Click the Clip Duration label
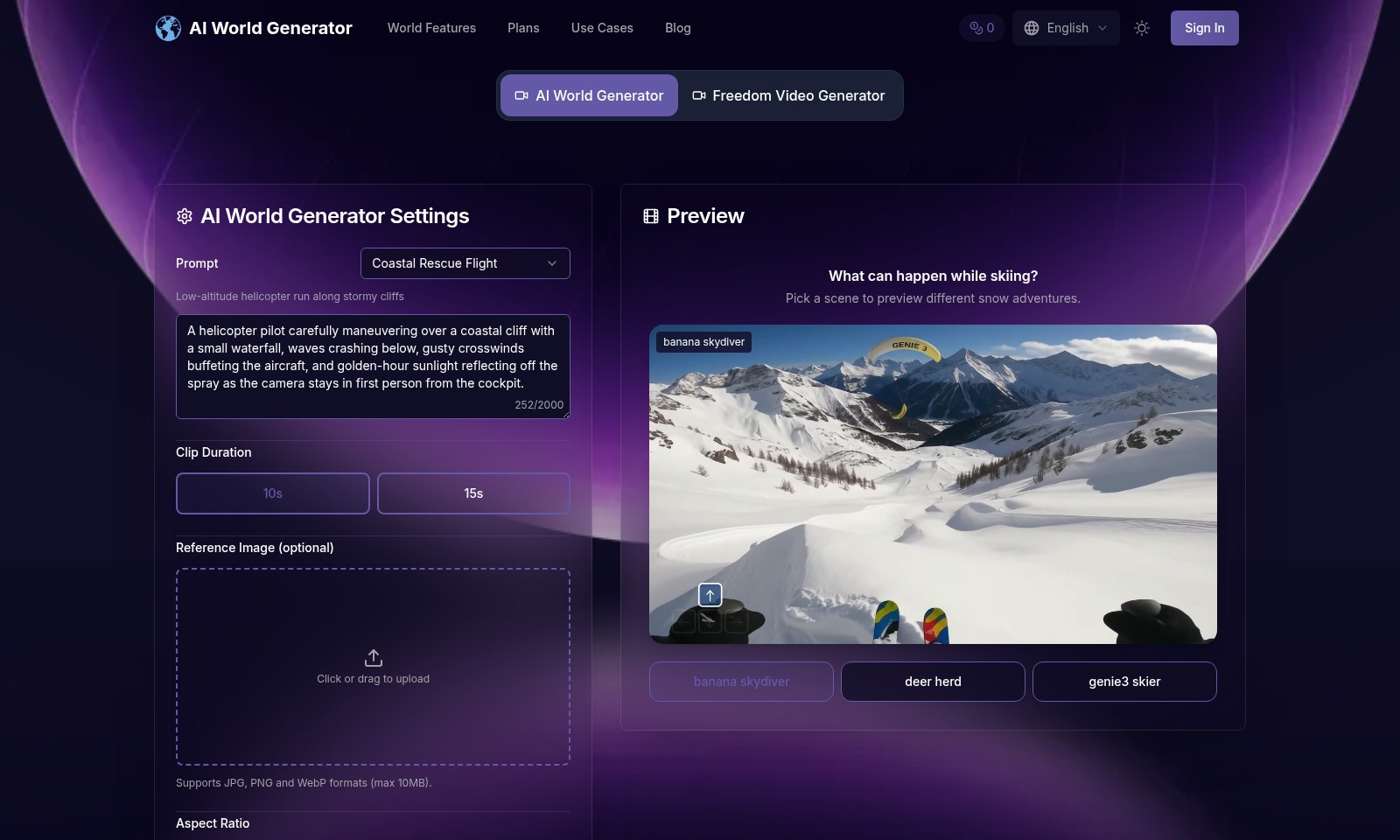1400x840 pixels. (x=213, y=452)
